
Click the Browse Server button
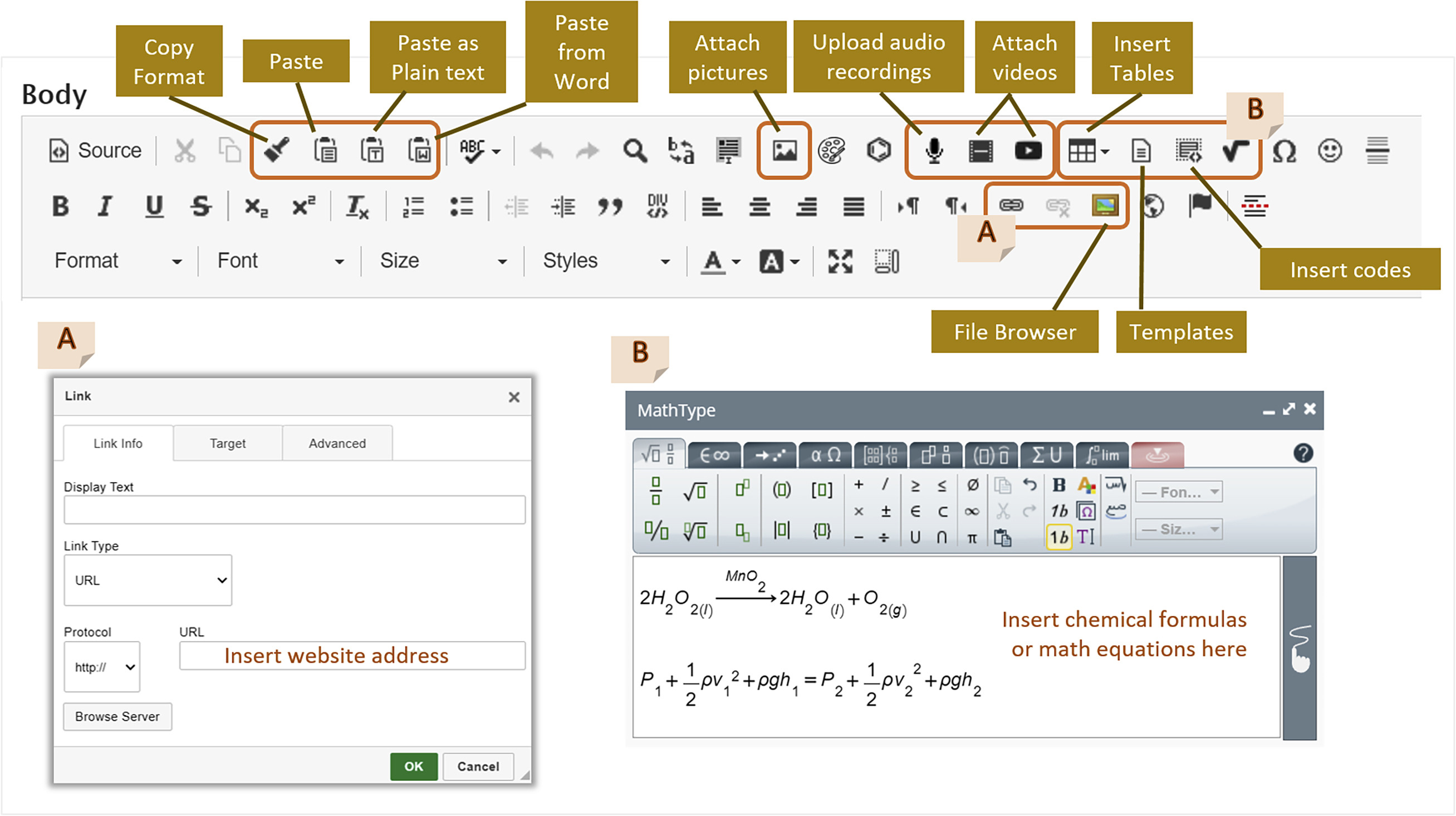coord(117,716)
